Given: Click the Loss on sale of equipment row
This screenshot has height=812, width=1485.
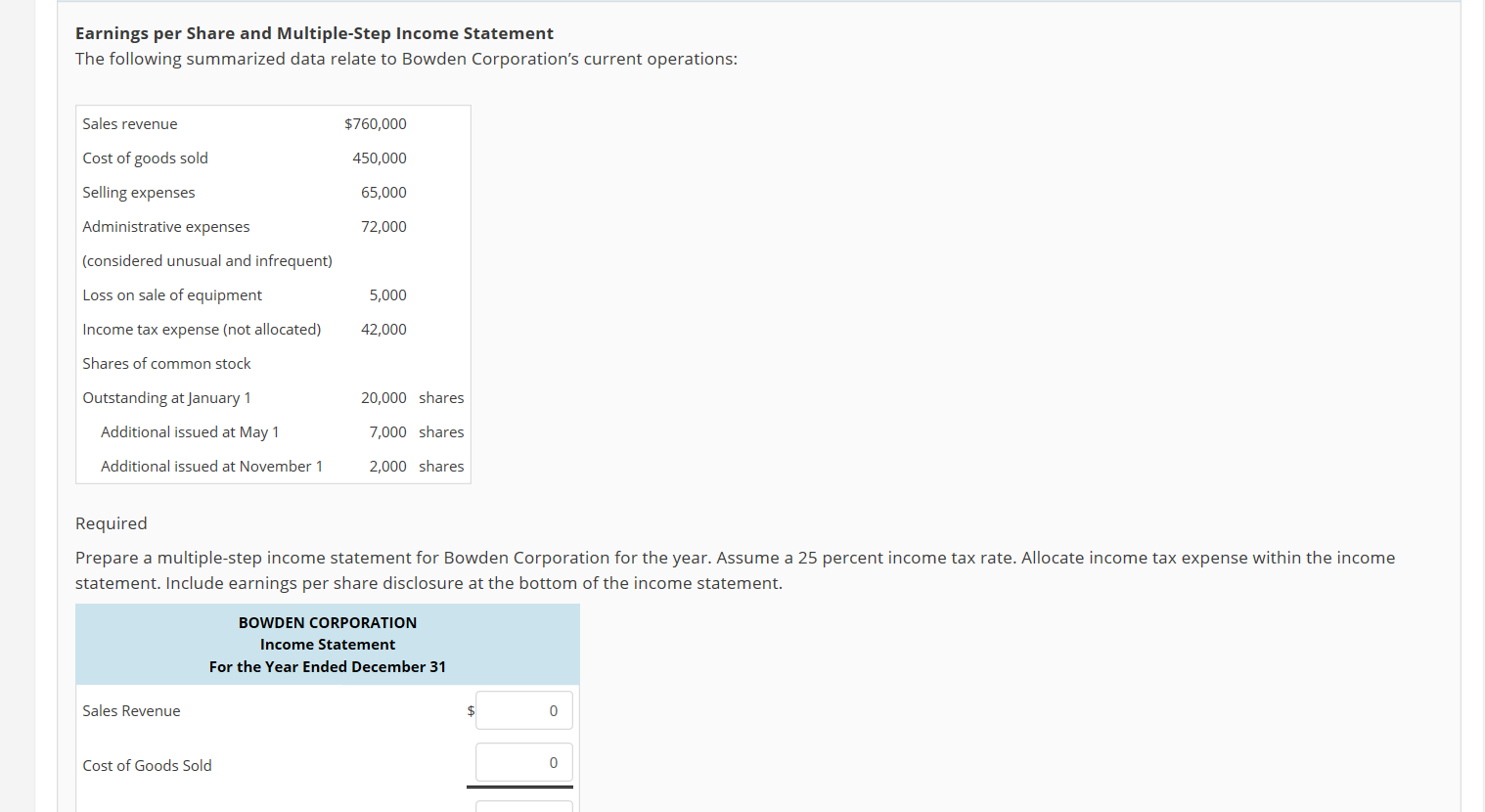Looking at the screenshot, I should [172, 294].
